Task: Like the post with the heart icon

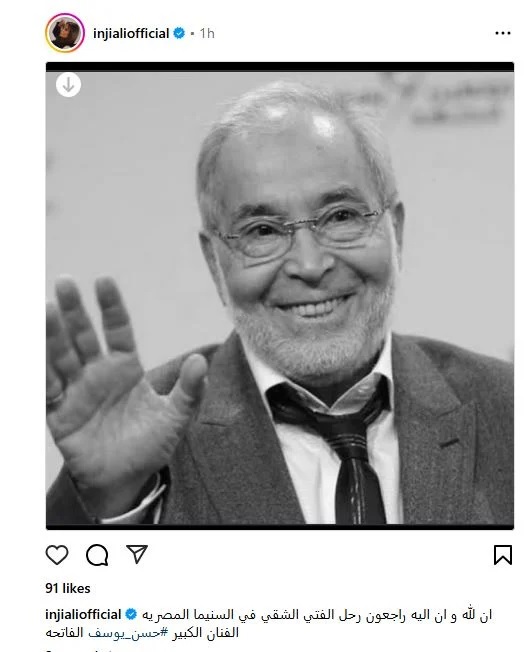Action: (x=57, y=555)
